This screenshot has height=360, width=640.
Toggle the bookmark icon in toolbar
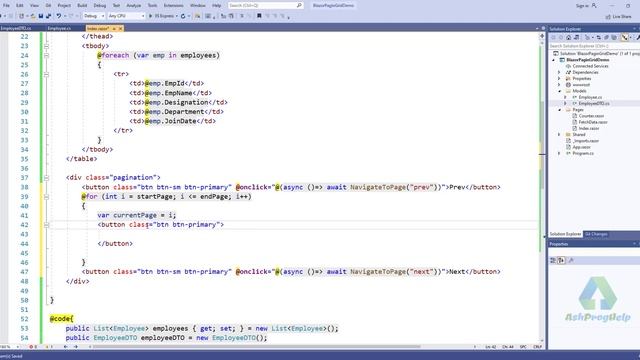click(259, 16)
